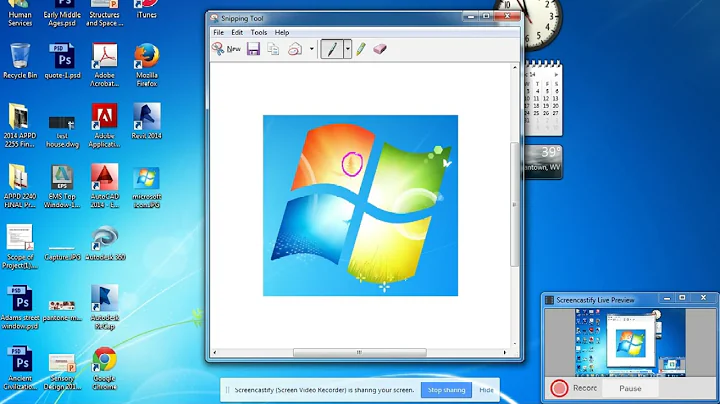Select the AutoCAD 2014 desktop shortcut

click(105, 186)
